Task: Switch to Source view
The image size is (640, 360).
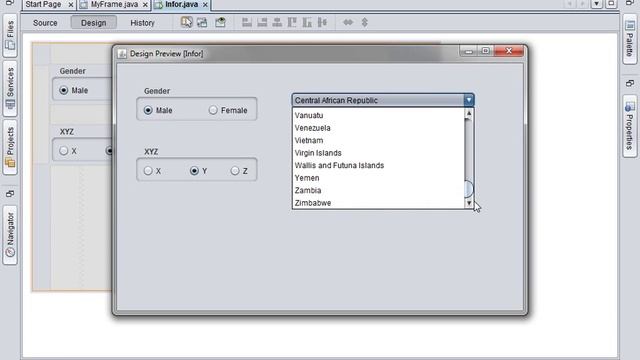Action: [45, 23]
